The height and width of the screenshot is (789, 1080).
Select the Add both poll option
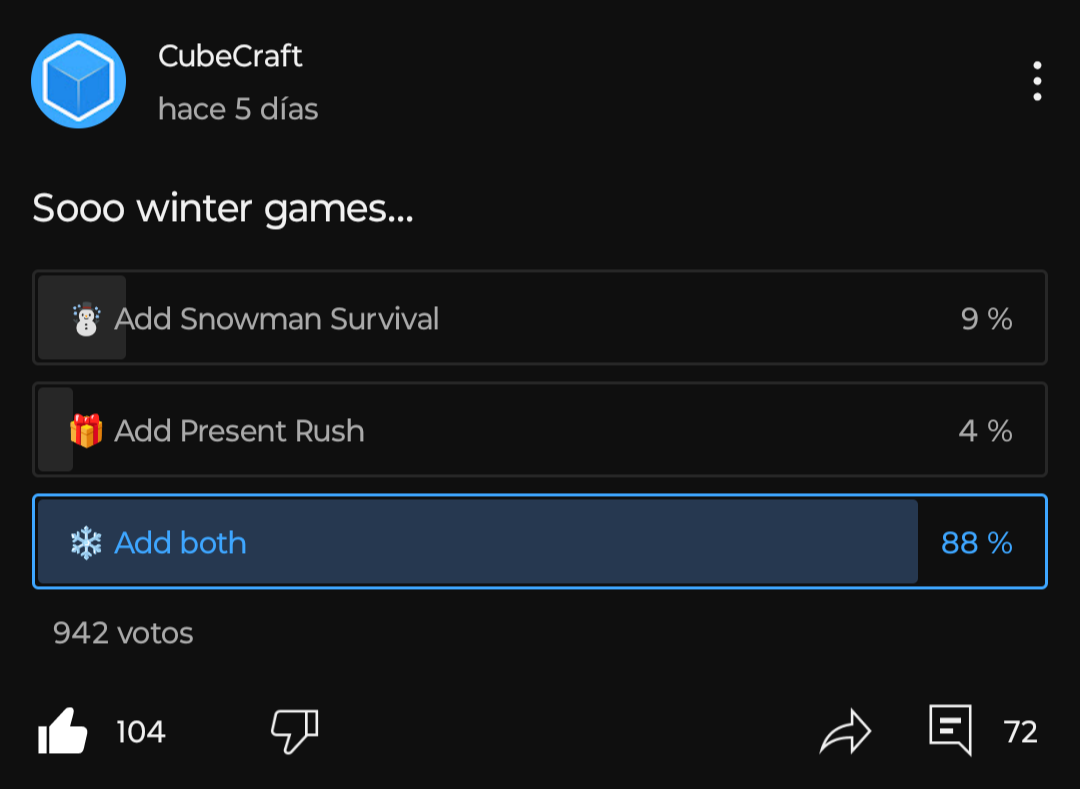point(540,541)
